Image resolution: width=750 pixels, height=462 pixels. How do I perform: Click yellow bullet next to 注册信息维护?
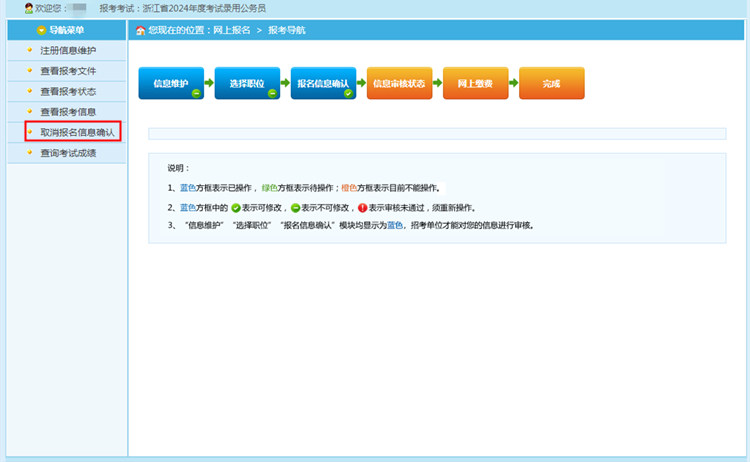pyautogui.click(x=30, y=49)
